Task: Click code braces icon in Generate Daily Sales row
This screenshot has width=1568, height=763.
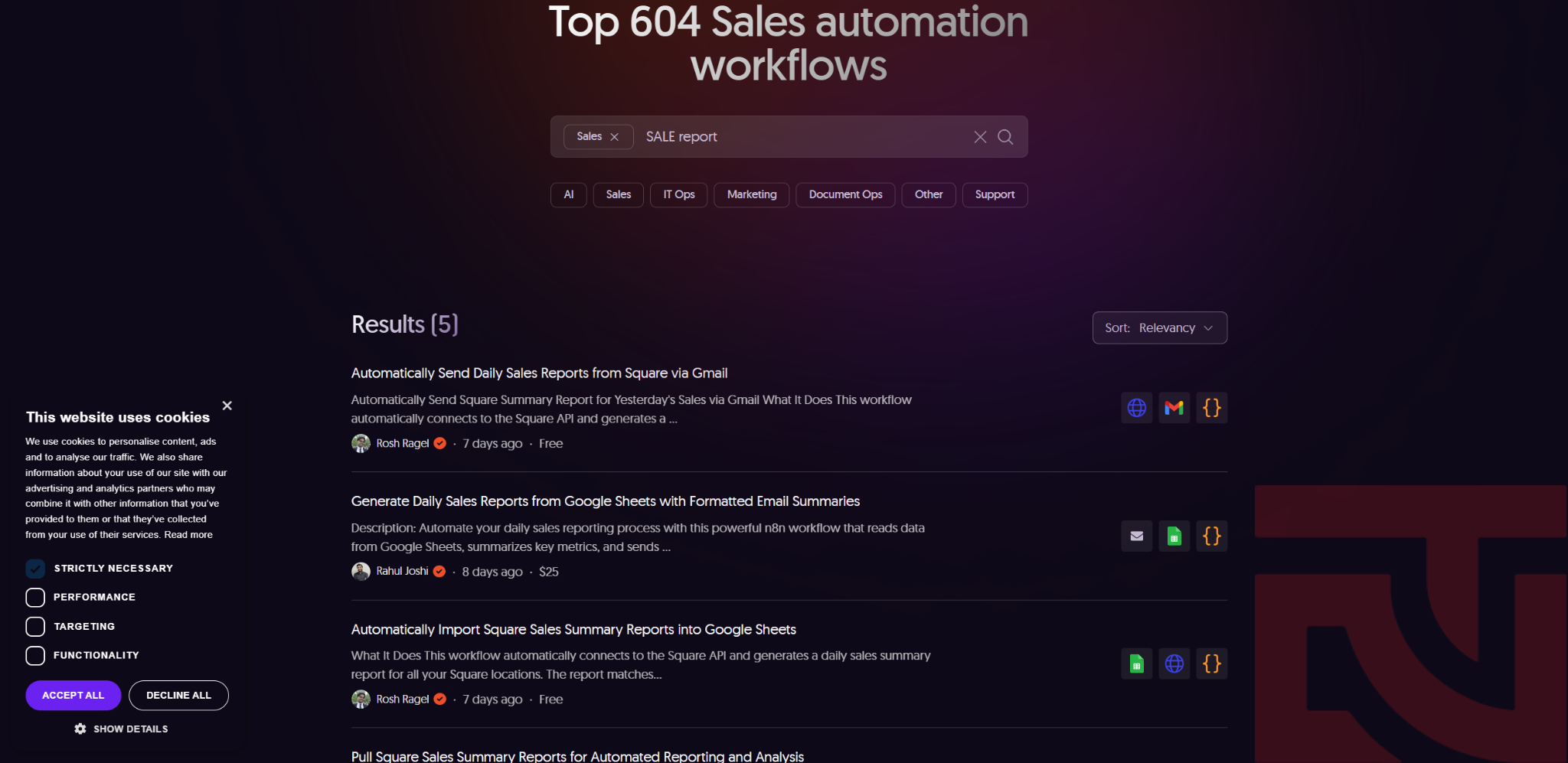Action: click(x=1212, y=536)
